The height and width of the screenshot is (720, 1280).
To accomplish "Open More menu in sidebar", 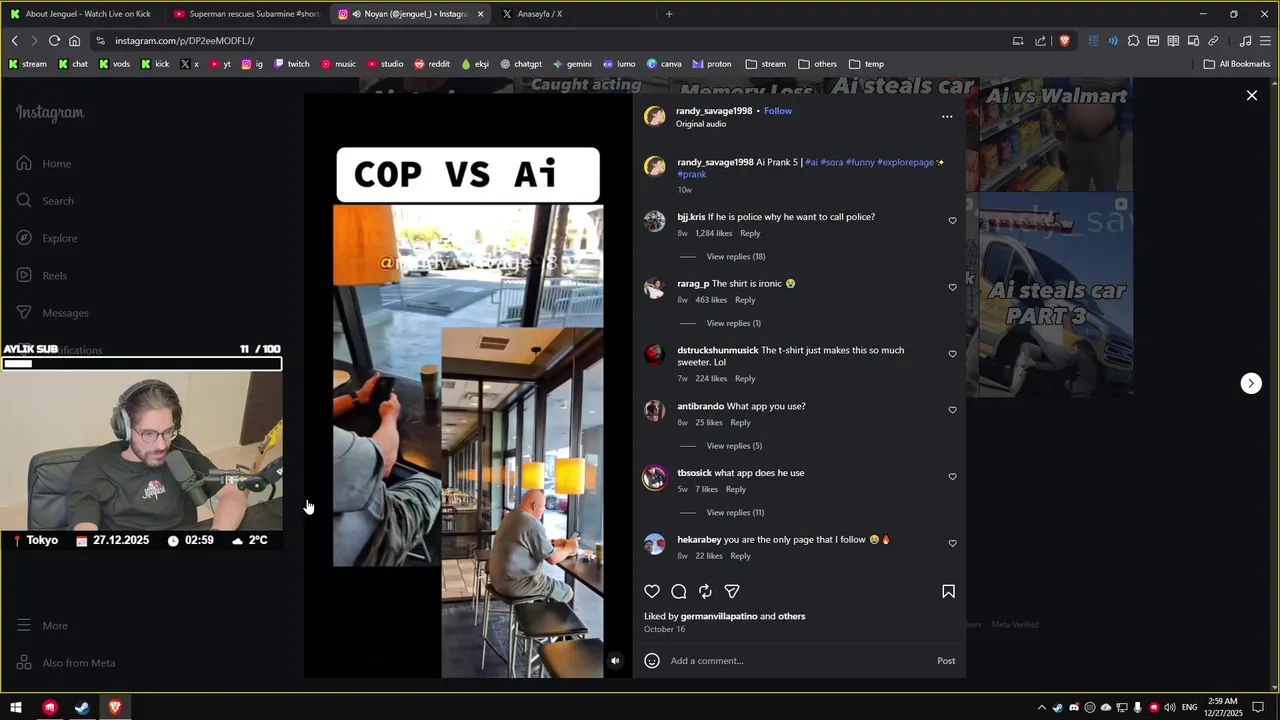I will pyautogui.click(x=42, y=625).
